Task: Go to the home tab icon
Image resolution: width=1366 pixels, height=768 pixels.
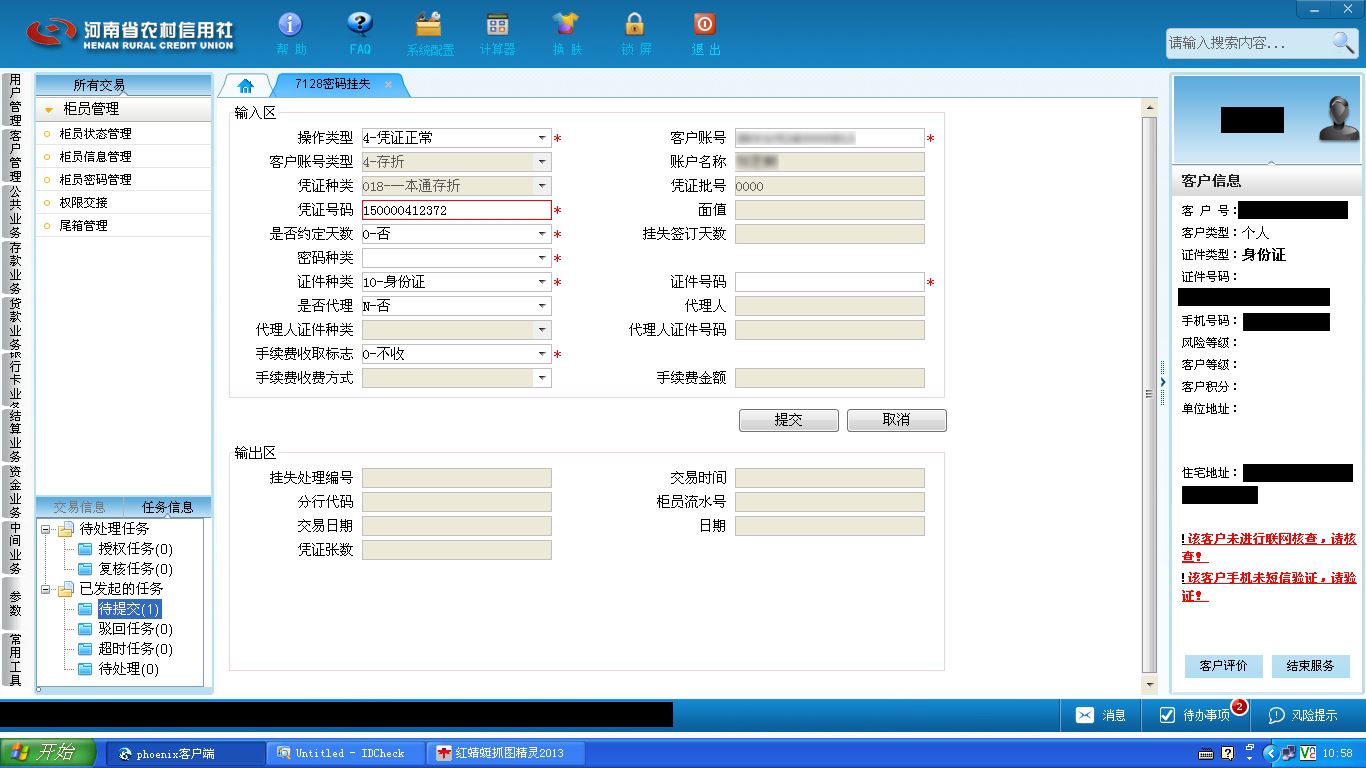Action: click(246, 86)
